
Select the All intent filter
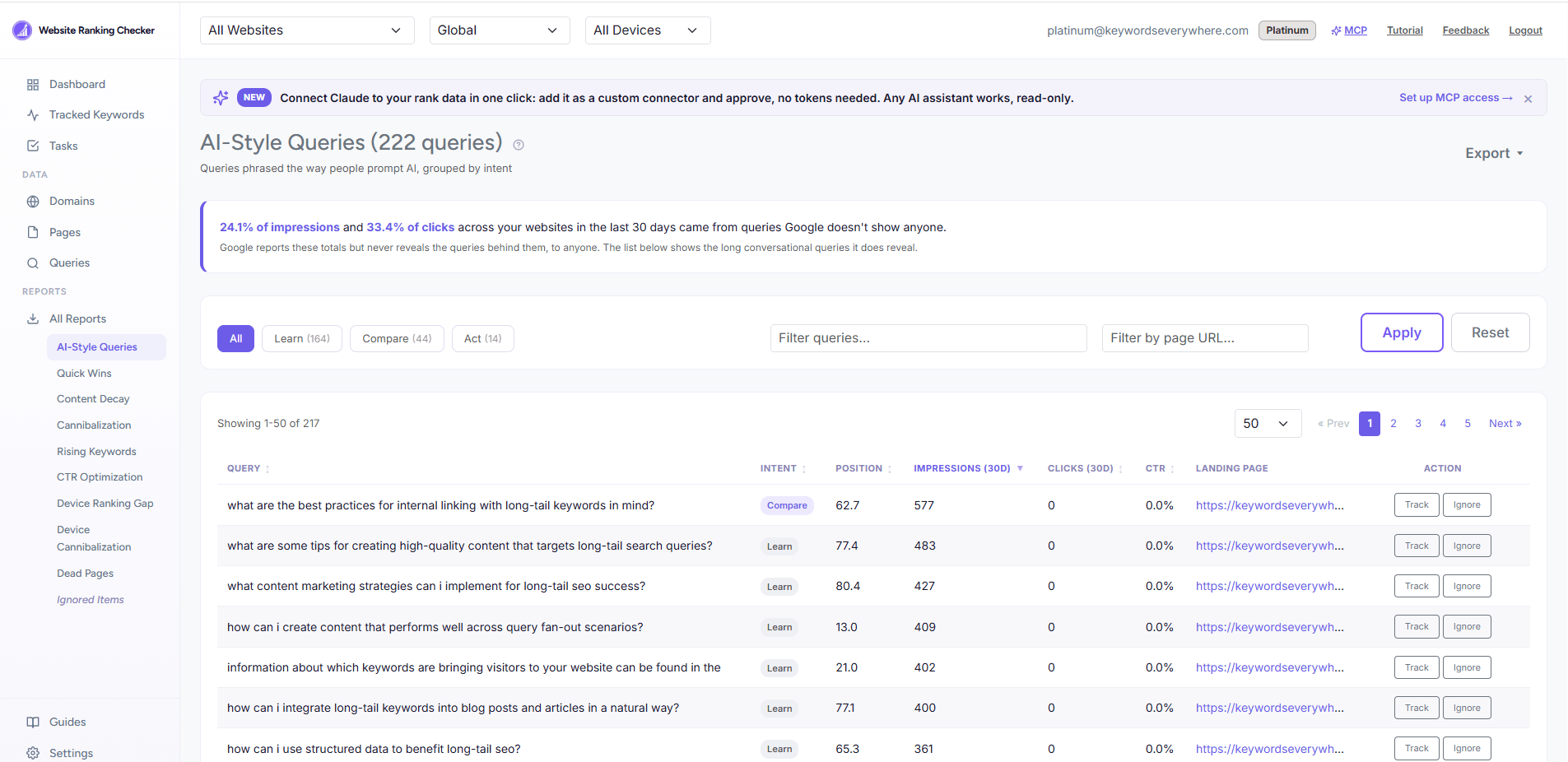coord(235,338)
